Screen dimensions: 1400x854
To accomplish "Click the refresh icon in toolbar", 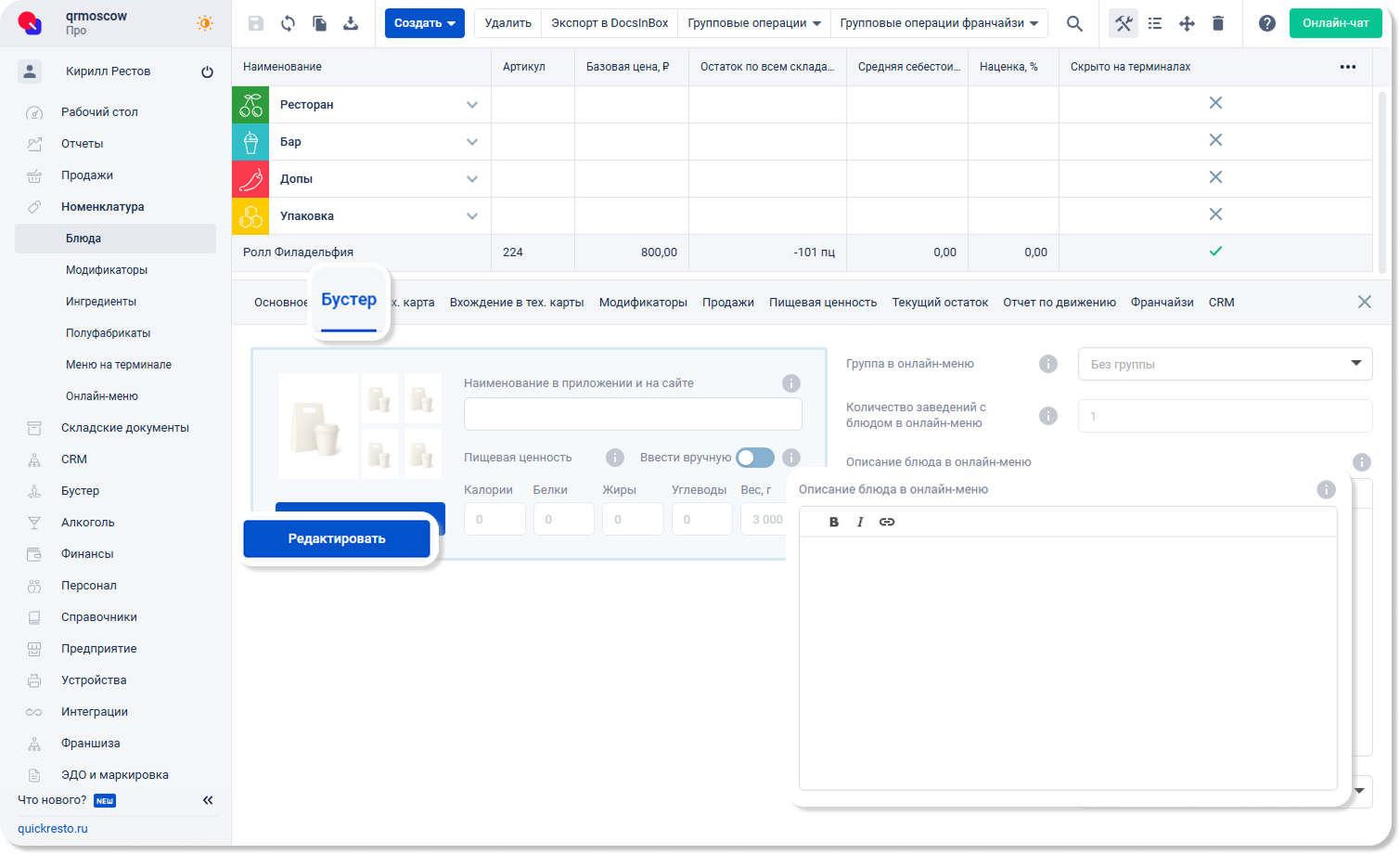I will pyautogui.click(x=288, y=23).
